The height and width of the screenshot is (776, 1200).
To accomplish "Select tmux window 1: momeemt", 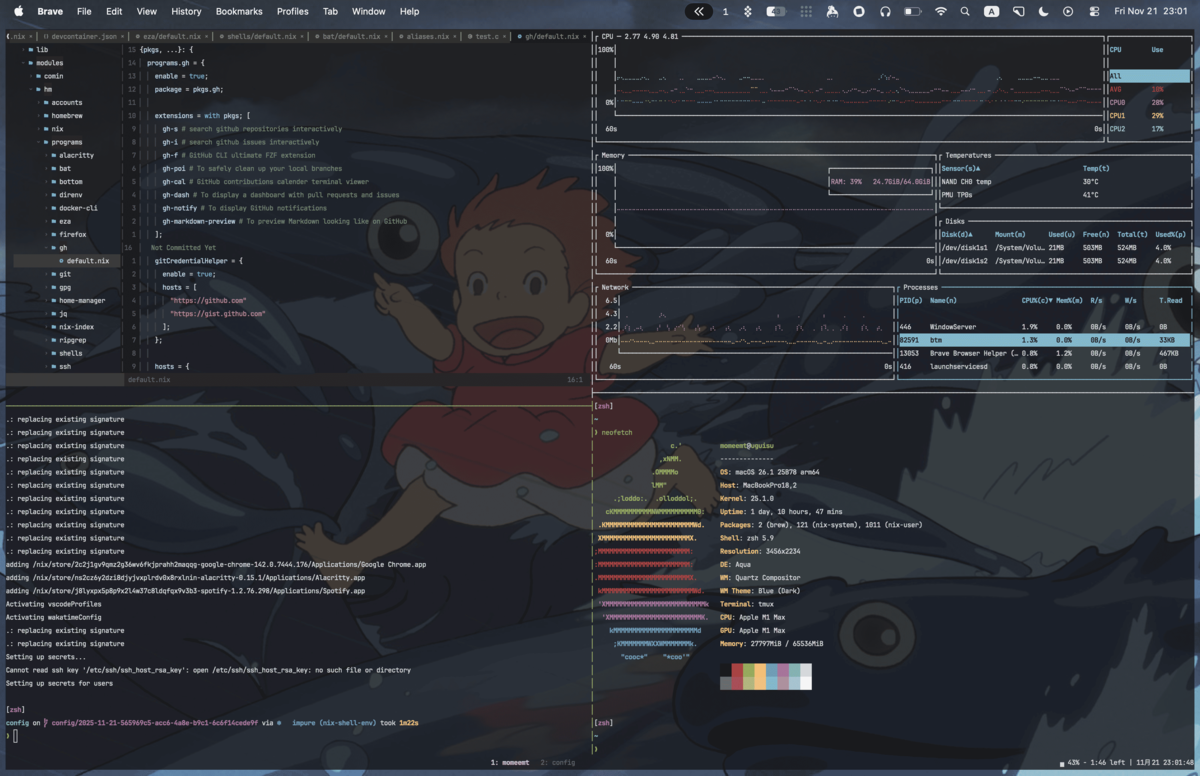I will pos(508,763).
